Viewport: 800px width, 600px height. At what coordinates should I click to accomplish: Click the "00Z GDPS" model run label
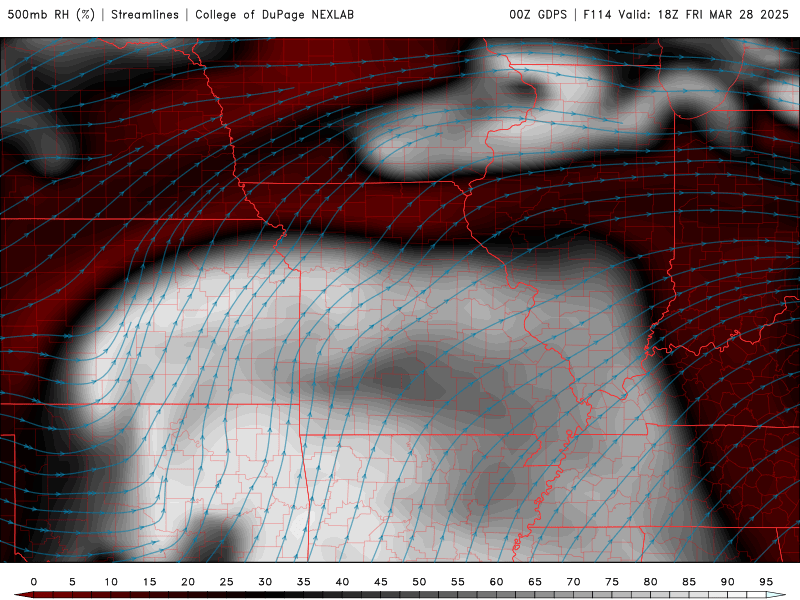(538, 15)
